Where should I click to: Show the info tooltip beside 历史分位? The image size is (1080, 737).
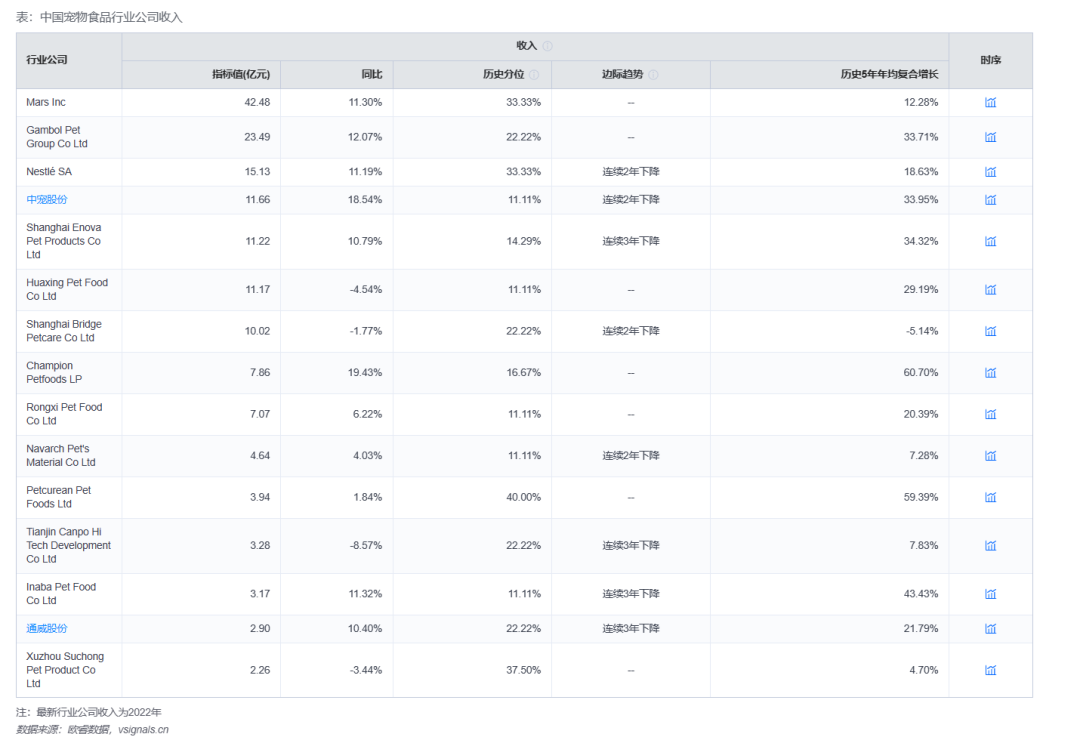click(534, 75)
